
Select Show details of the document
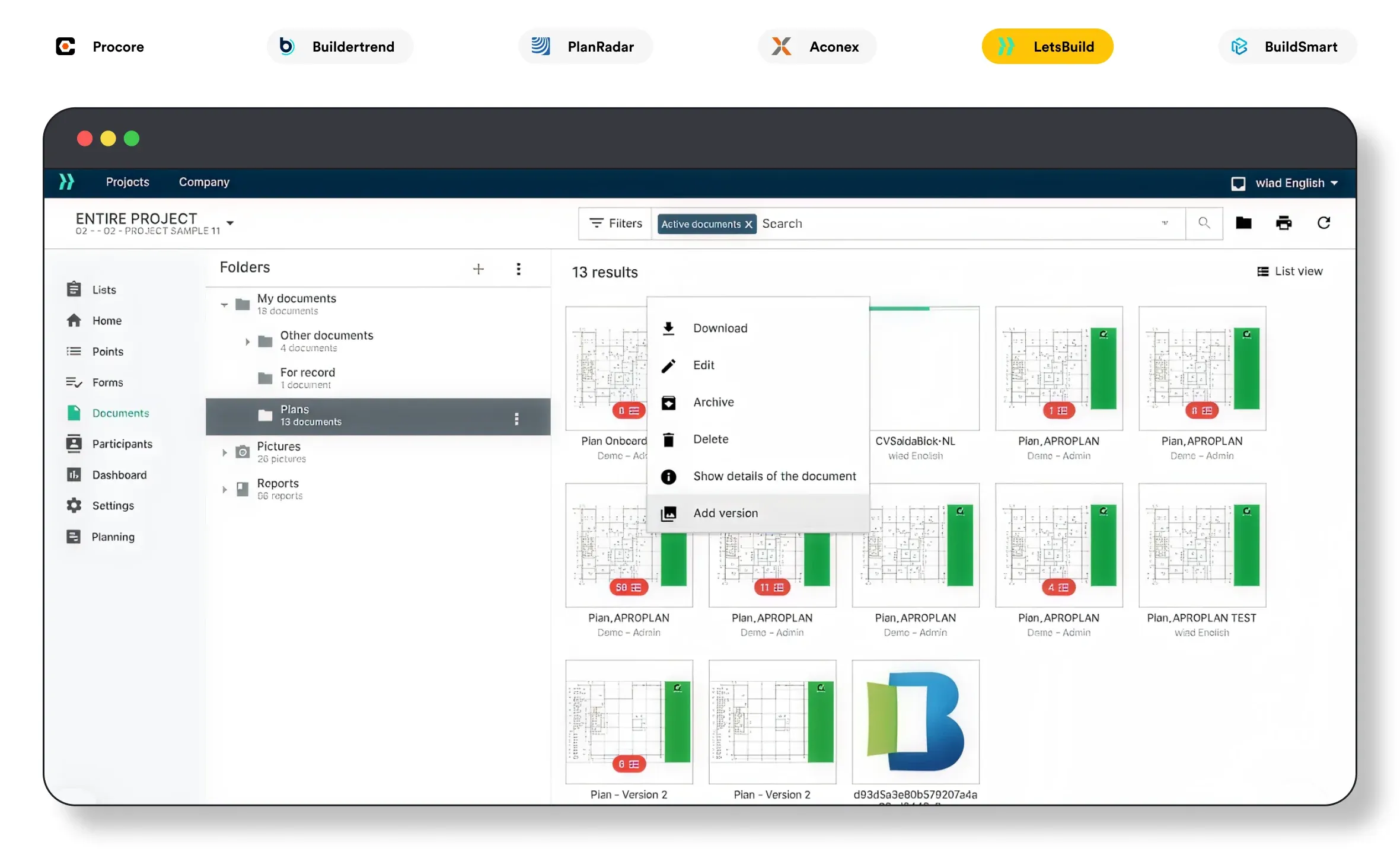758,476
